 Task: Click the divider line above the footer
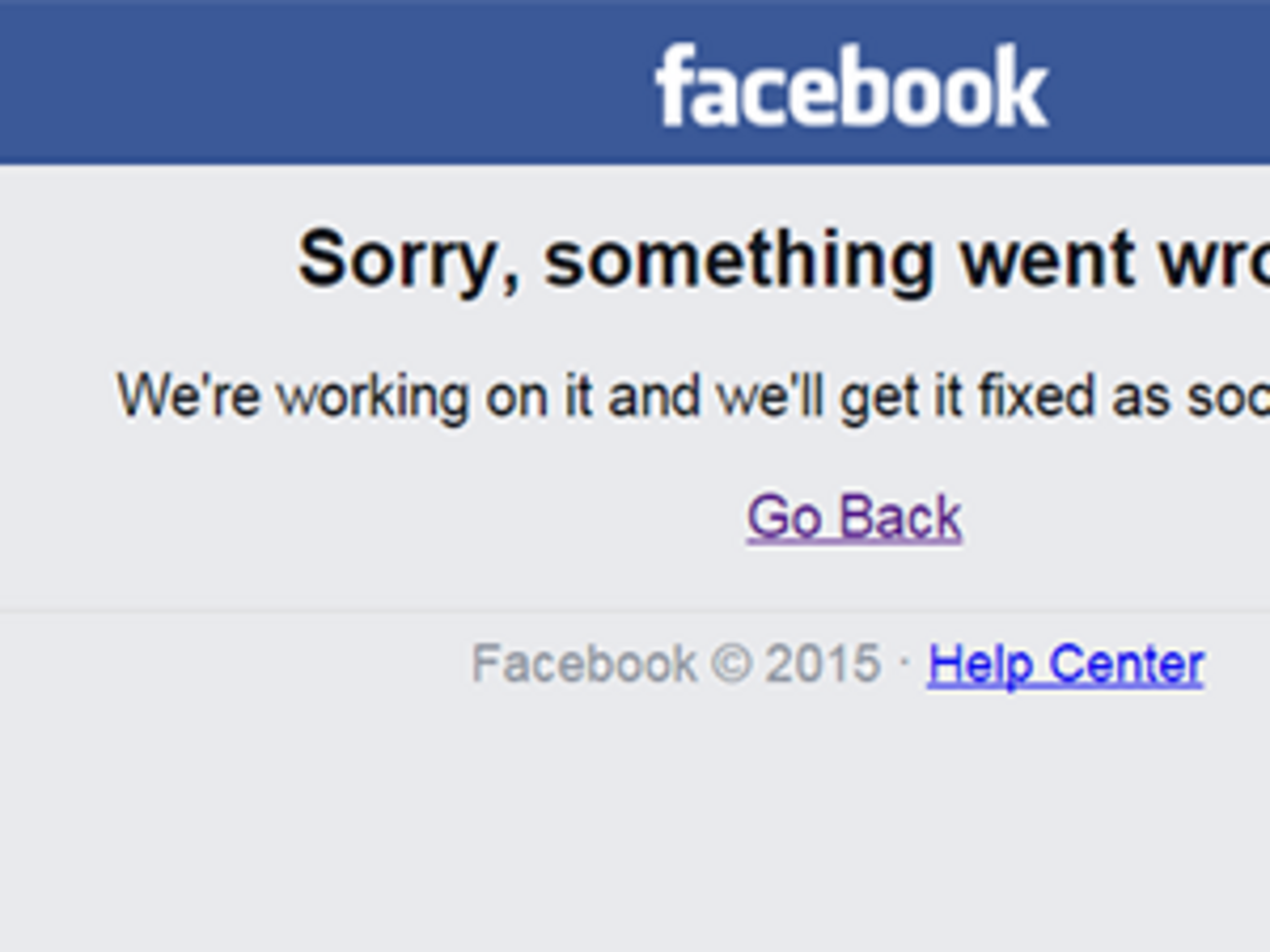pyautogui.click(x=635, y=611)
